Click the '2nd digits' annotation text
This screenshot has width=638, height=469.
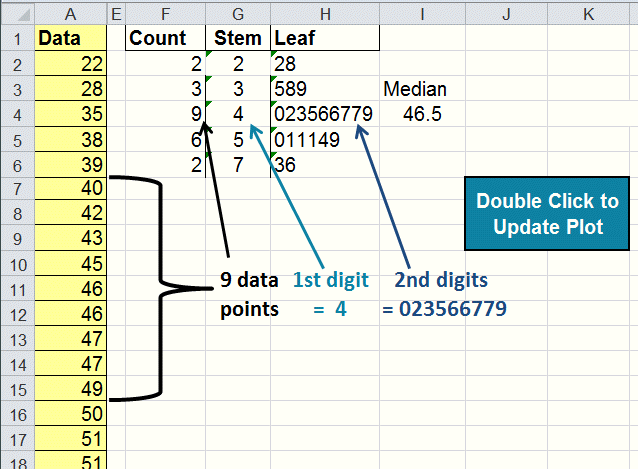(441, 280)
